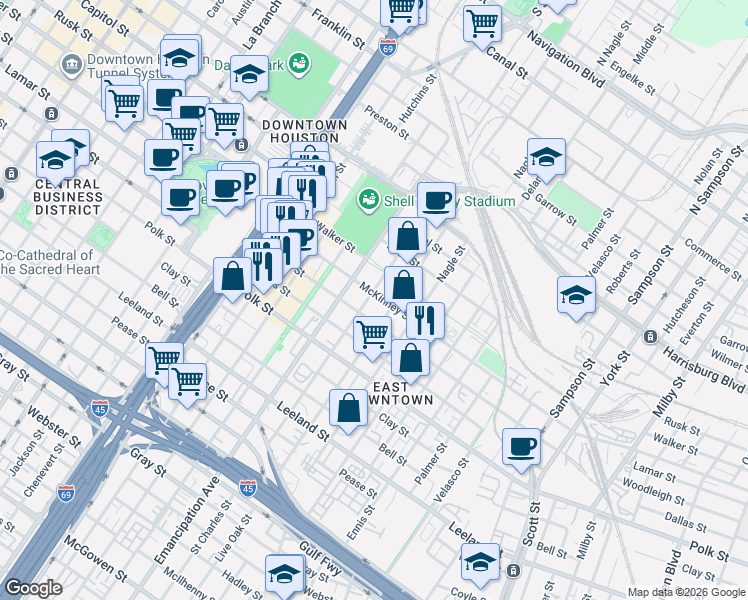Open the transit station icon below Scott St
748x600 pixels.
pos(513,570)
